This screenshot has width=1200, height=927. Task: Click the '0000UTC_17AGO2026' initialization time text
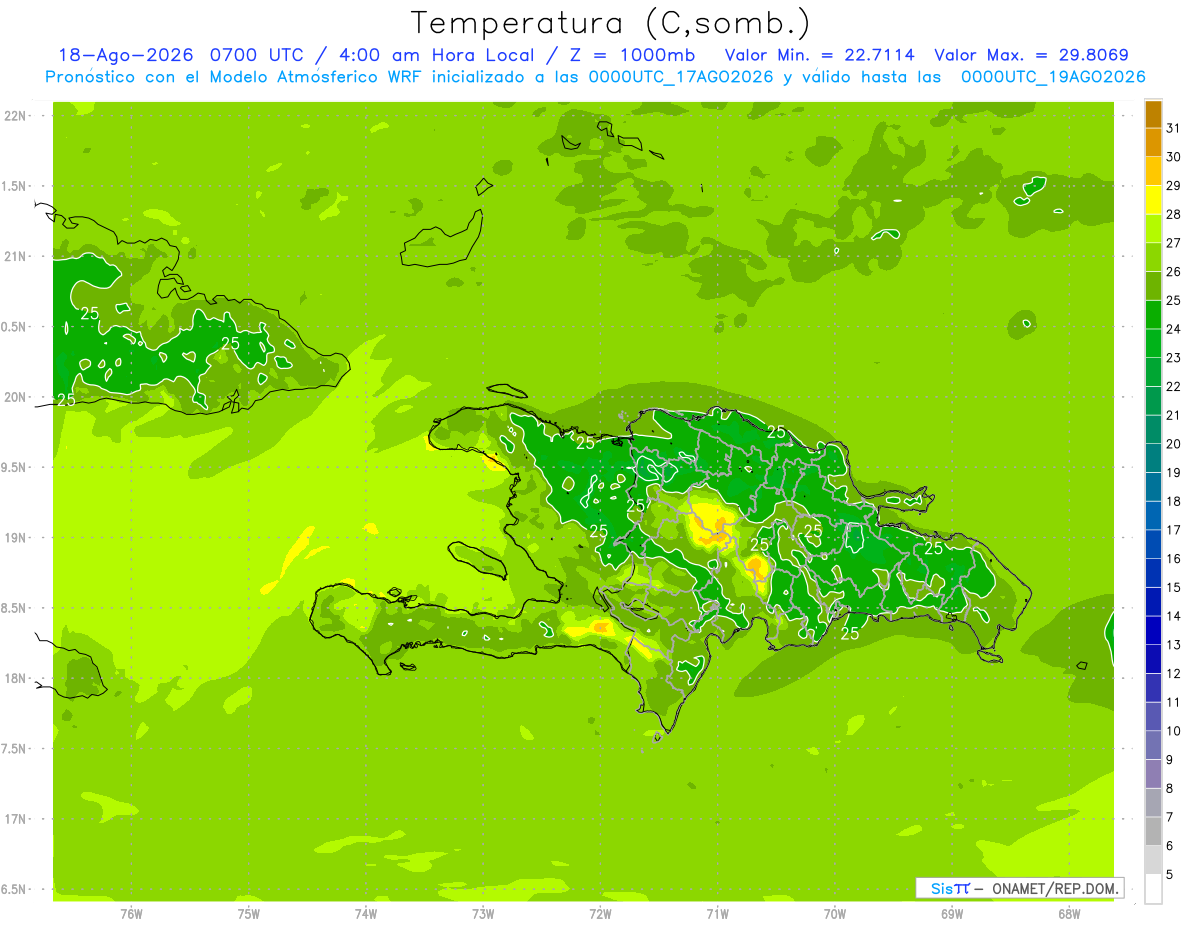pos(681,77)
